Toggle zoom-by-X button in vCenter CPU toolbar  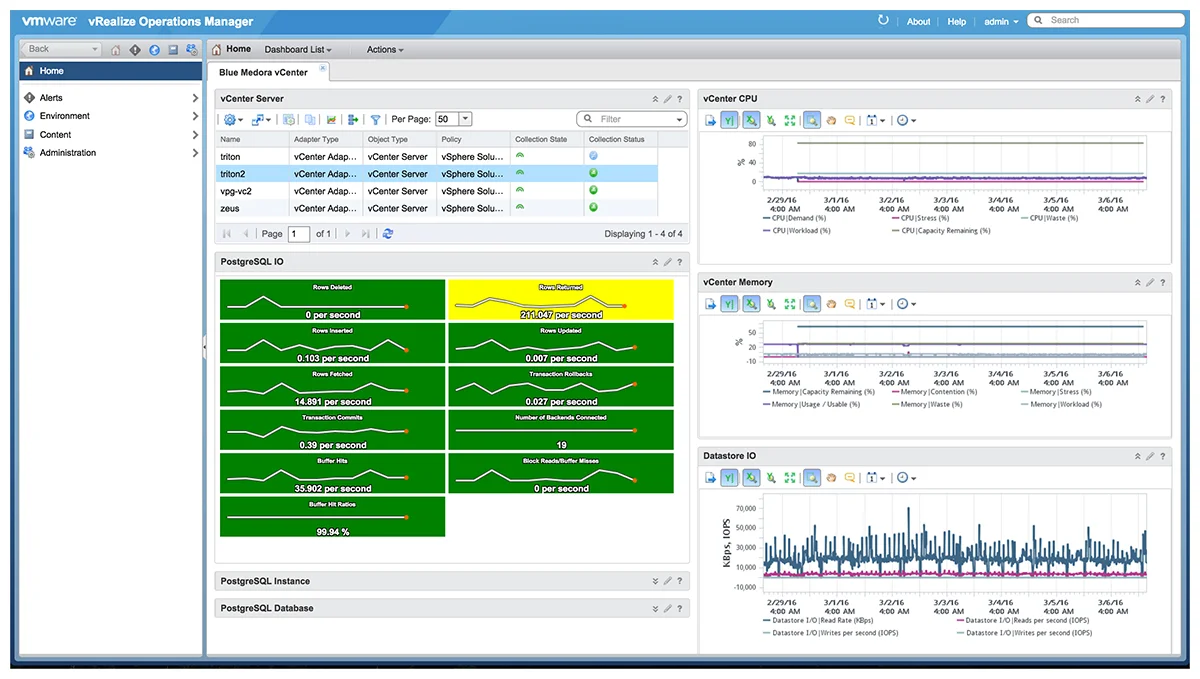tap(751, 120)
